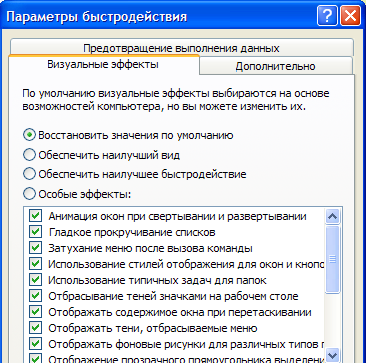Click the Параметры быстродействия title bar text
The height and width of the screenshot is (363, 366).
[97, 16]
